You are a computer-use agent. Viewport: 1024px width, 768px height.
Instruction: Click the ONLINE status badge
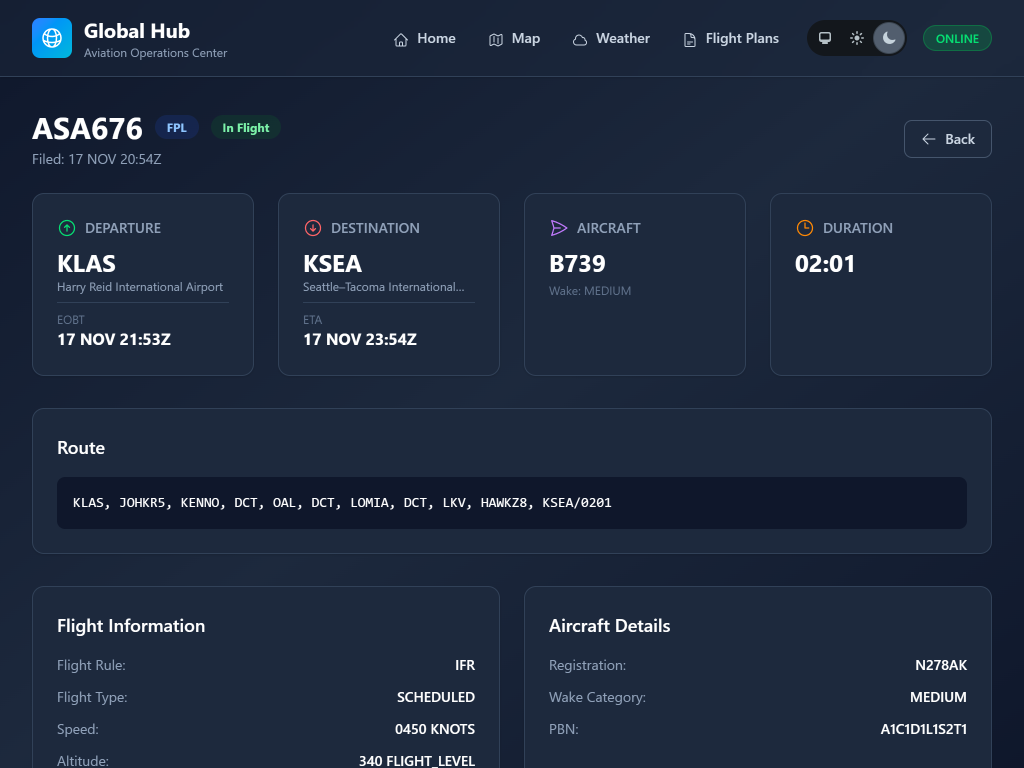[957, 38]
